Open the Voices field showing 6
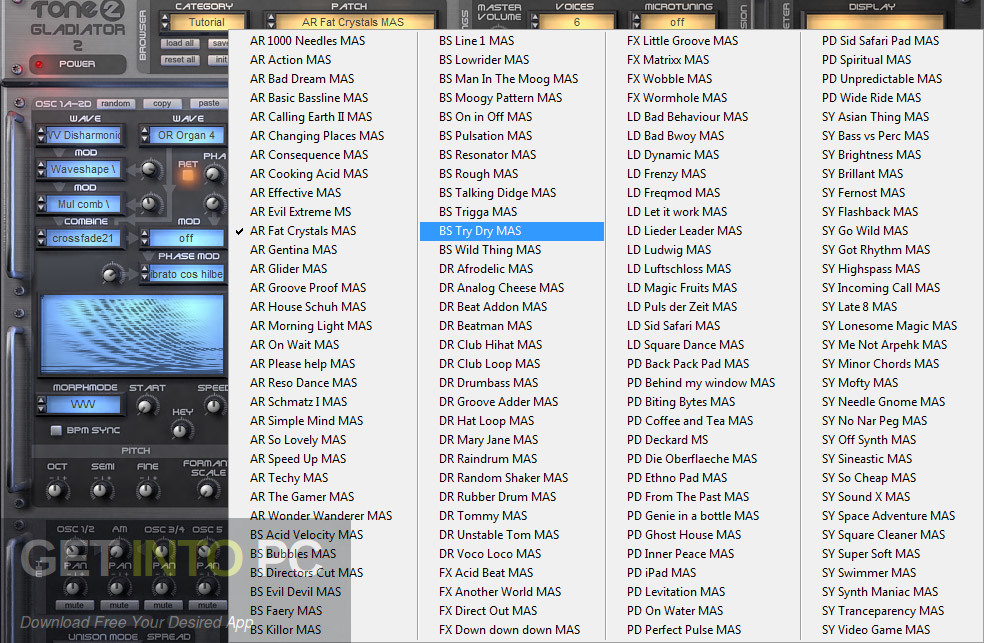984x643 pixels. 576,22
